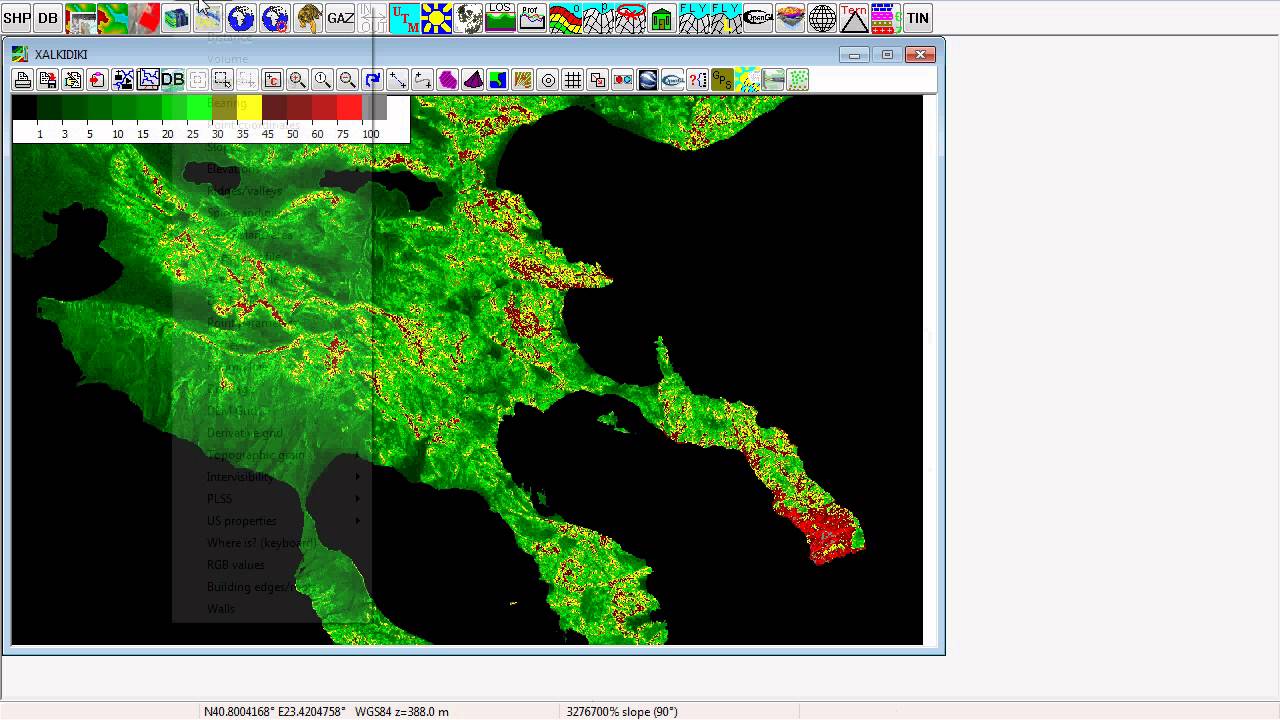Viewport: 1280px width, 720px height.
Task: Open the OpenGL viewer icon
Action: point(758,18)
